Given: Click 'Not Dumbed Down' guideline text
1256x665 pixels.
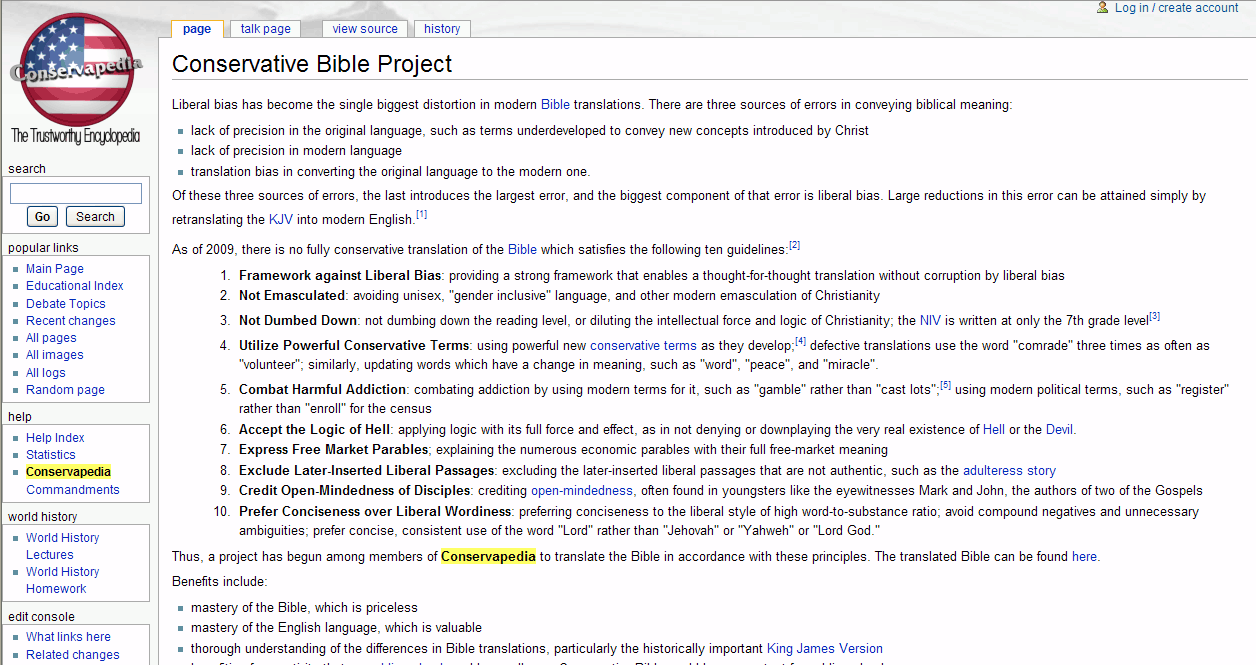Looking at the screenshot, I should click(x=298, y=321).
